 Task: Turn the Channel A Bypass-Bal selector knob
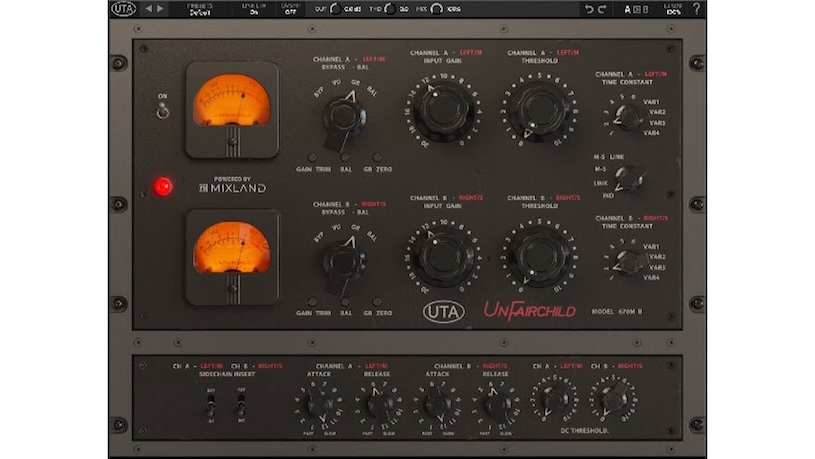(x=344, y=116)
